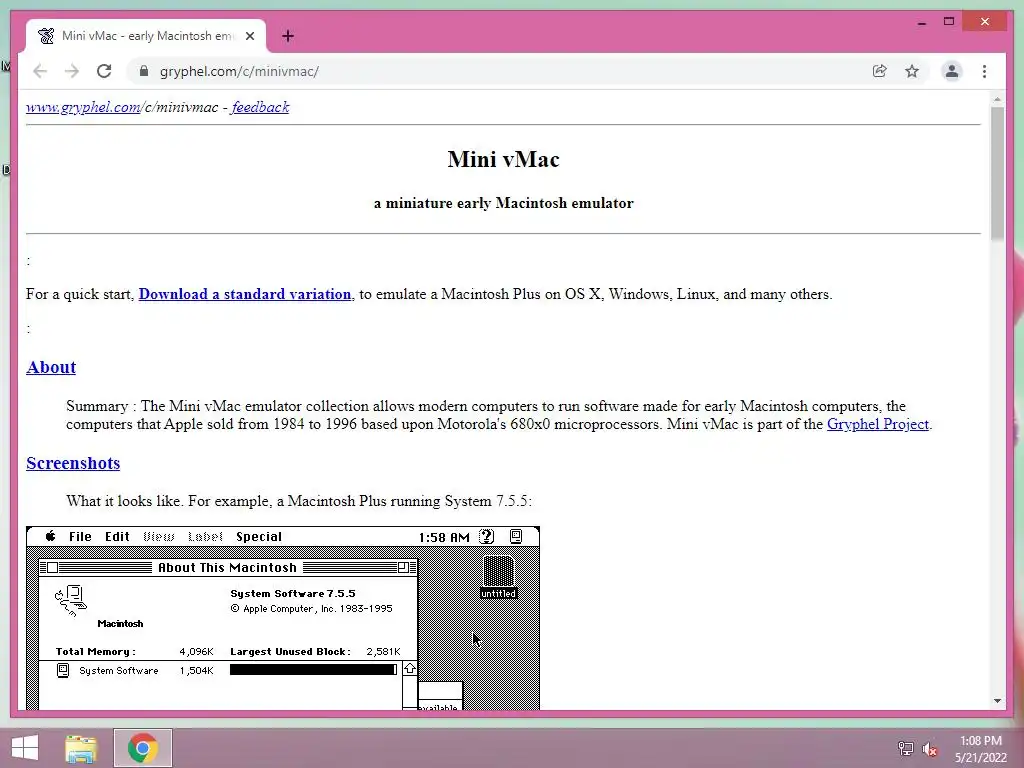Image resolution: width=1024 pixels, height=768 pixels.
Task: Click the browser back arrow
Action: 40,71
